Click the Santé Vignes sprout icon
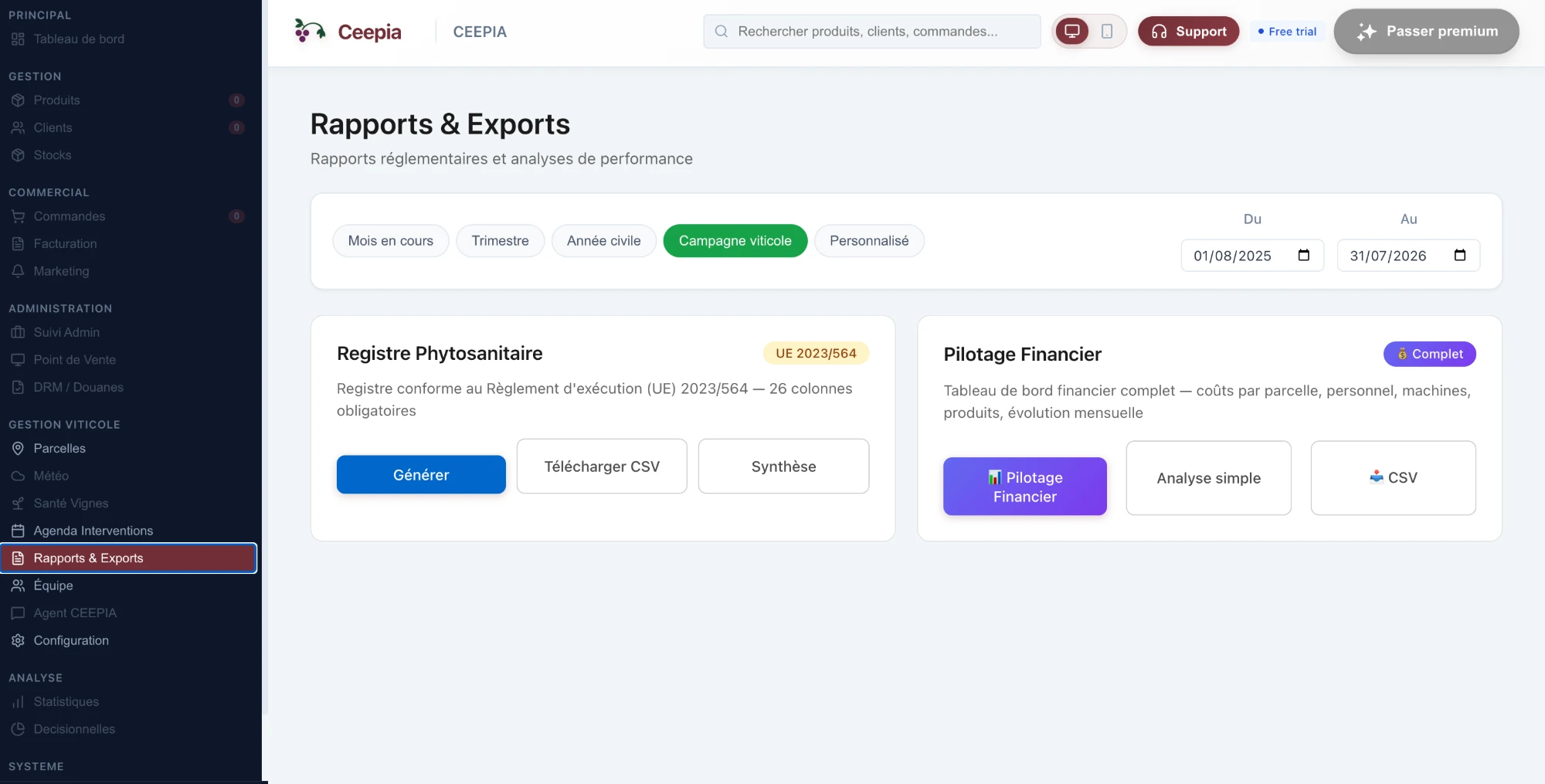 tap(18, 503)
